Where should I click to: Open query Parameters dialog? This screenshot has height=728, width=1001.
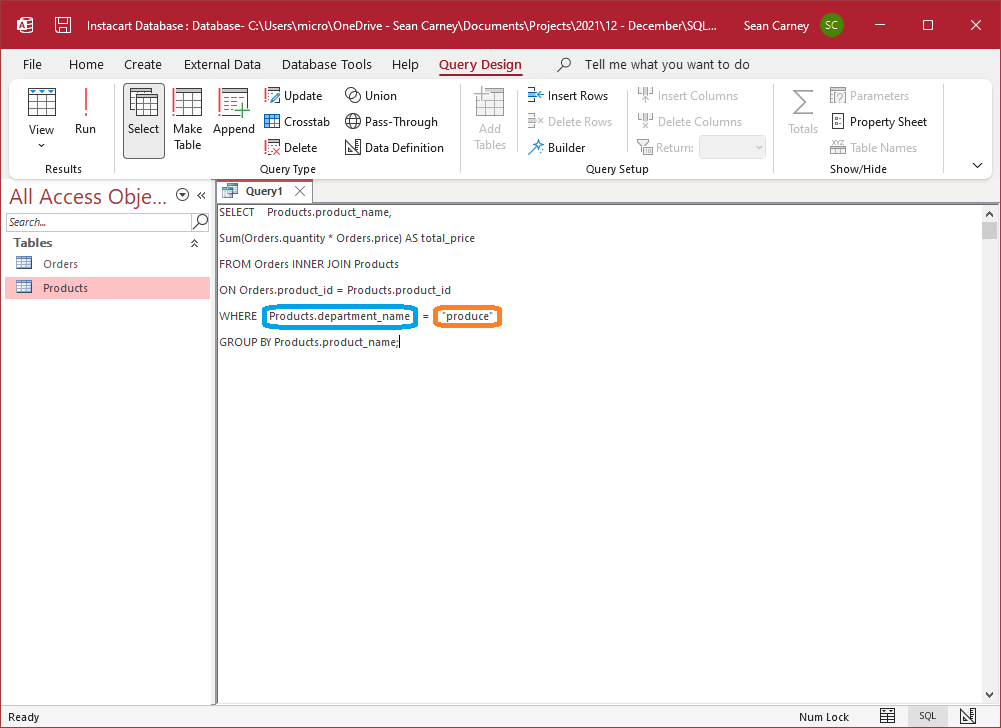(x=869, y=96)
